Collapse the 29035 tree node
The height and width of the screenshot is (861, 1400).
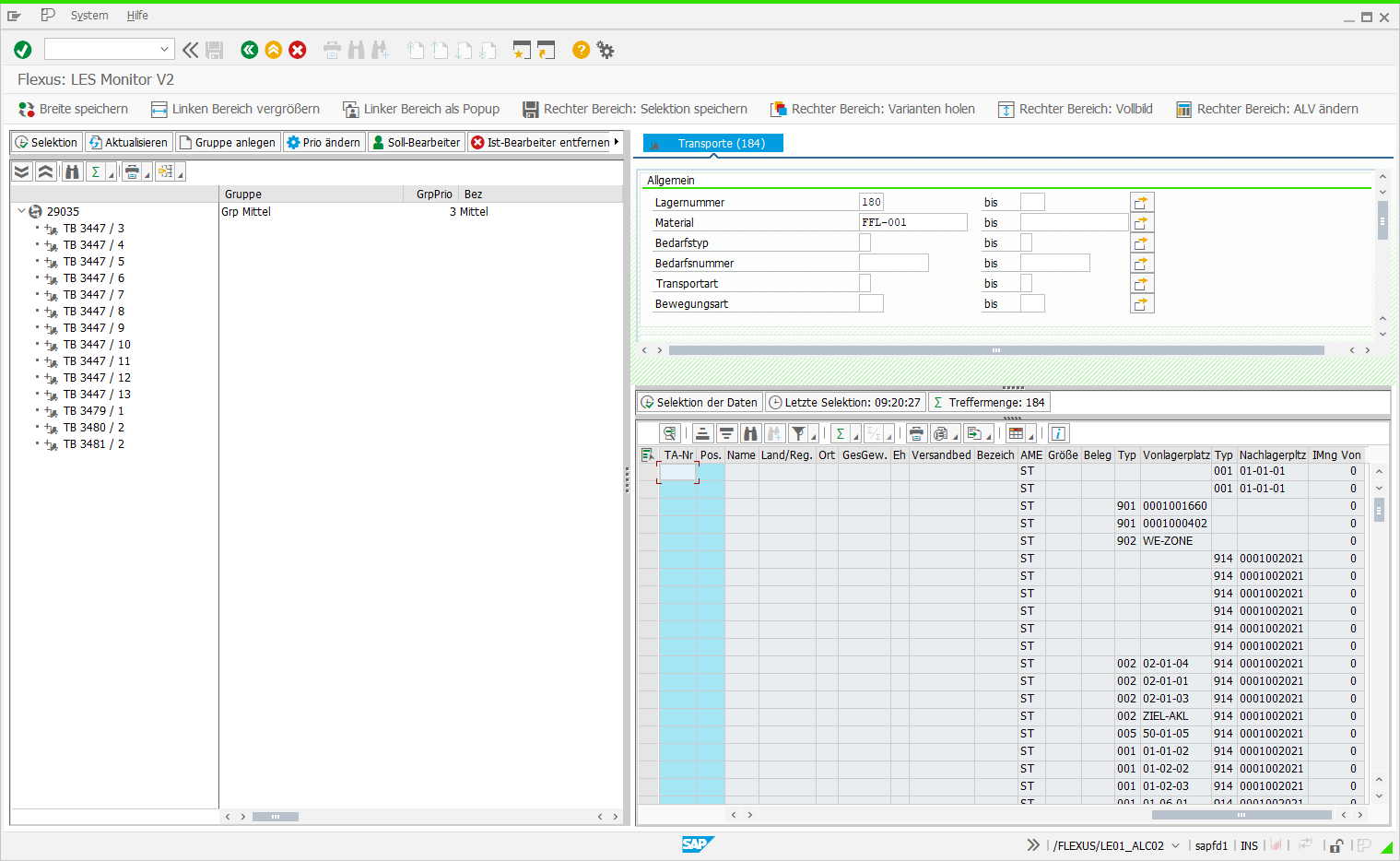21,211
